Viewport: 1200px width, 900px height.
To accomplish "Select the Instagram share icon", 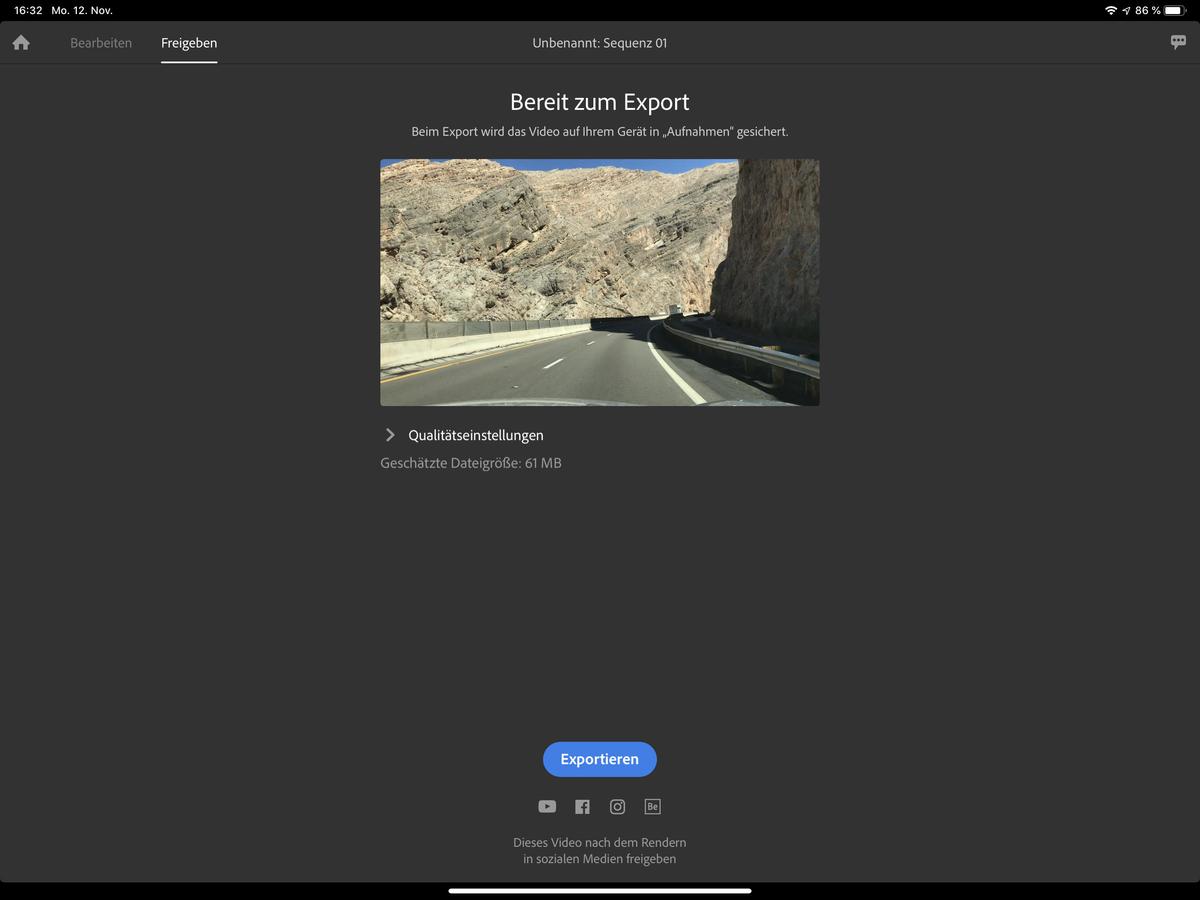I will (617, 807).
